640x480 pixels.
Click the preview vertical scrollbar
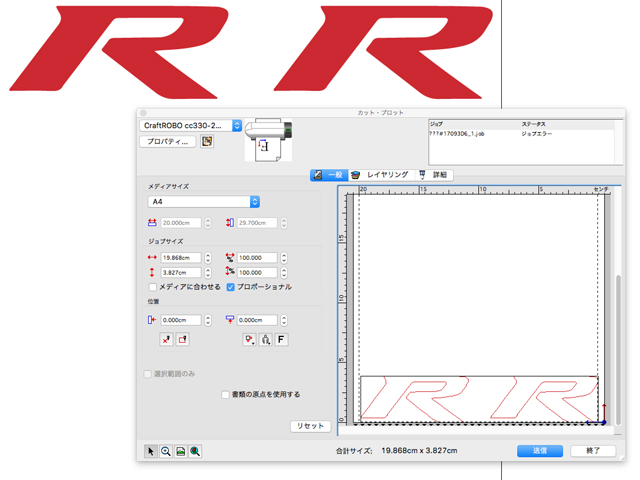tap(618, 350)
